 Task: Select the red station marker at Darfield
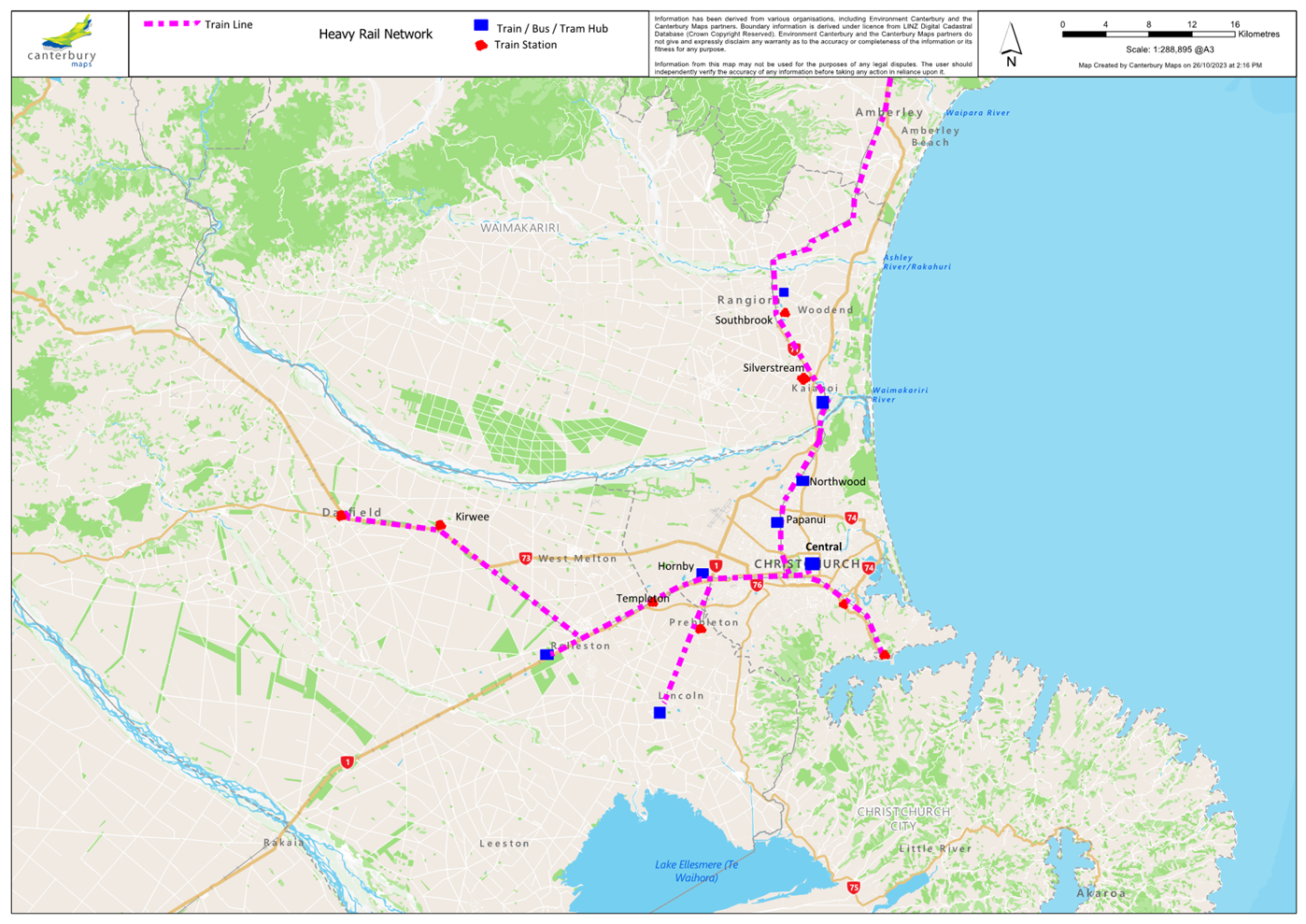point(343,516)
